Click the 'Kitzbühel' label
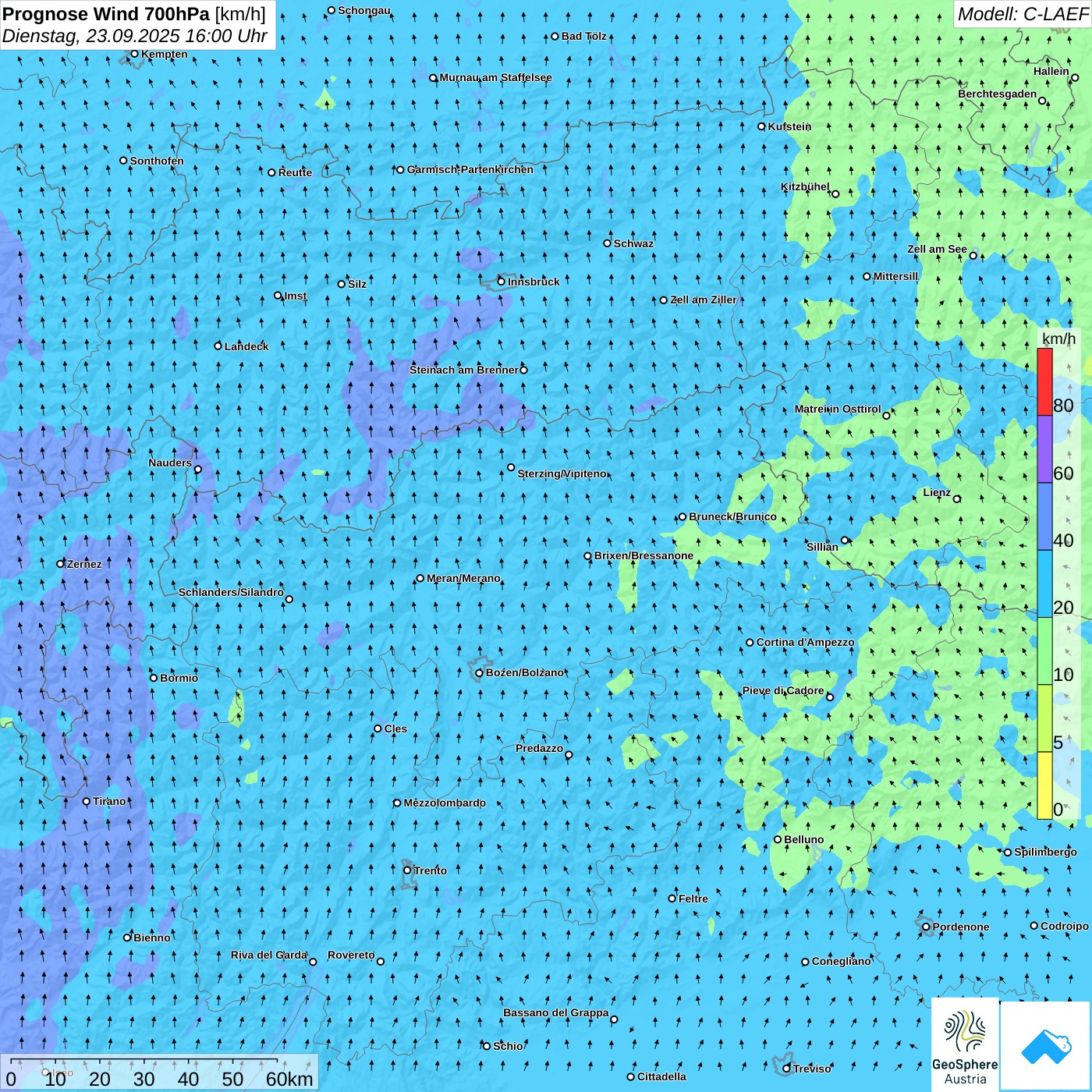 tap(805, 186)
